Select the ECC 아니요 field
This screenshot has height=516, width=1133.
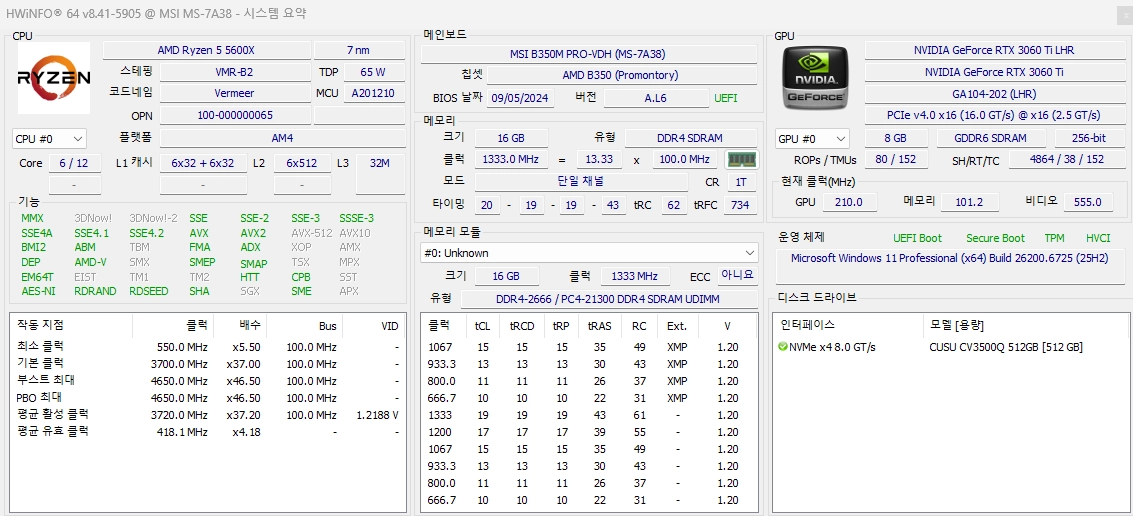pos(738,275)
